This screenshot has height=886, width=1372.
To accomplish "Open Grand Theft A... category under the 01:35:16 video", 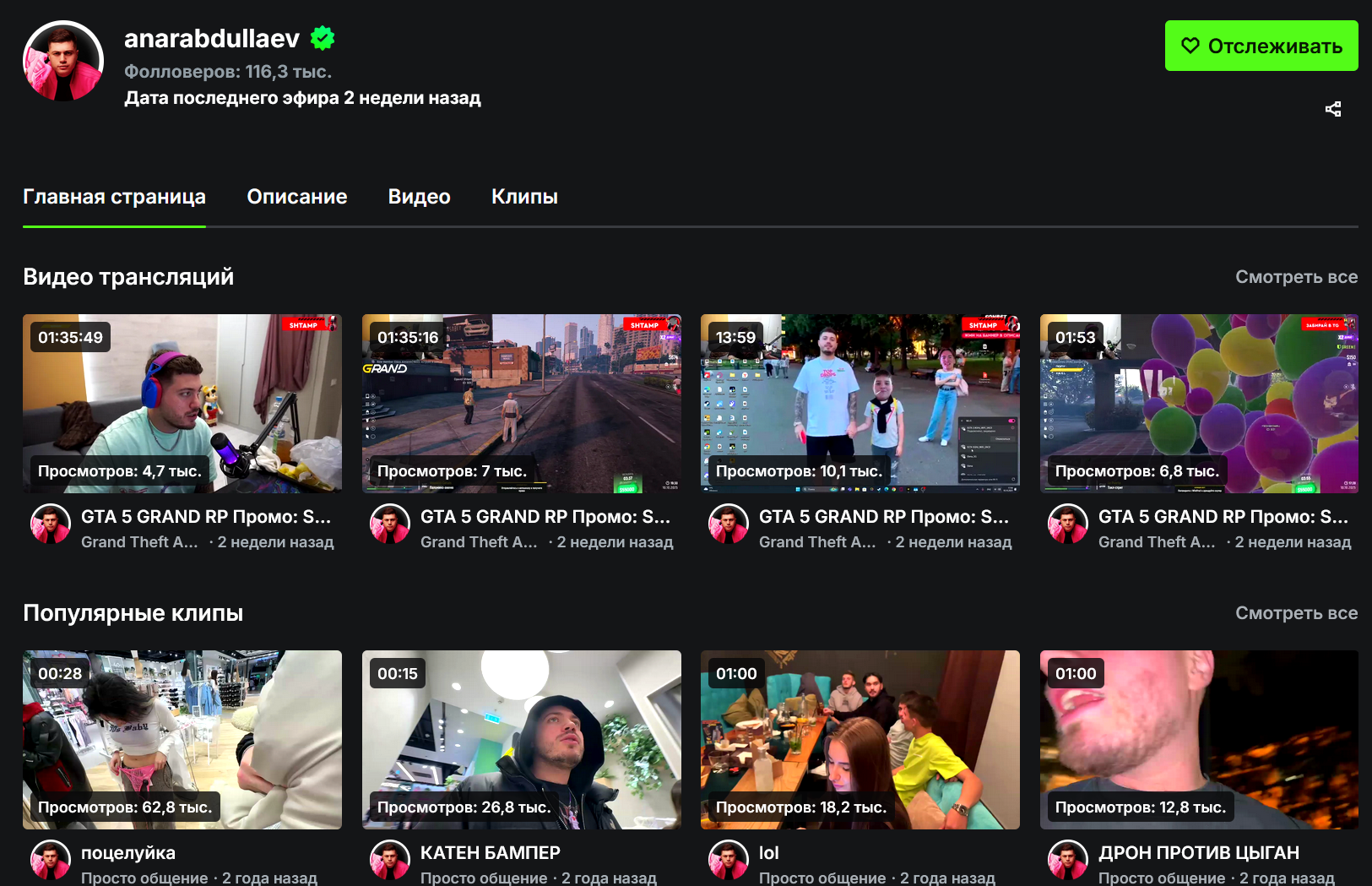I will (479, 542).
